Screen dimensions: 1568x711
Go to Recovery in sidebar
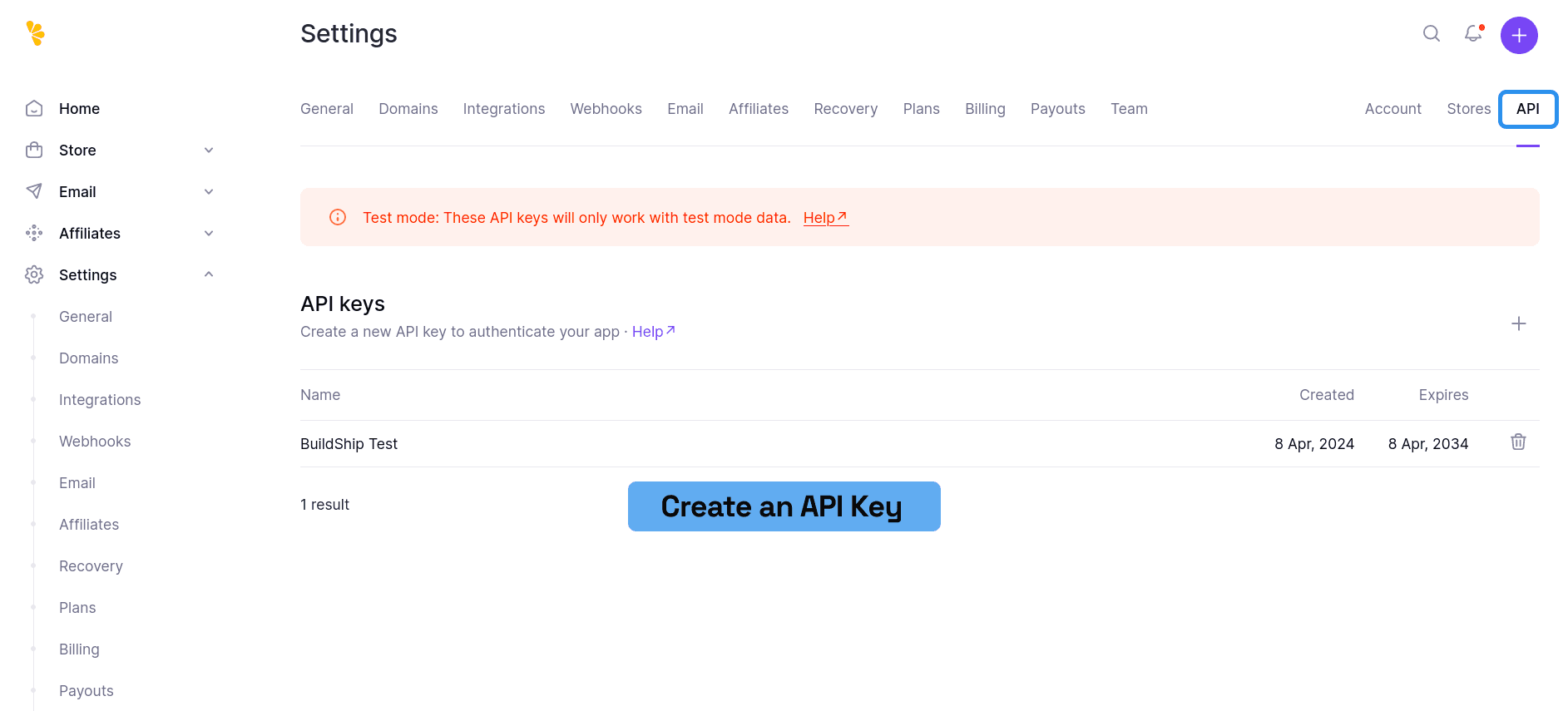coord(91,566)
